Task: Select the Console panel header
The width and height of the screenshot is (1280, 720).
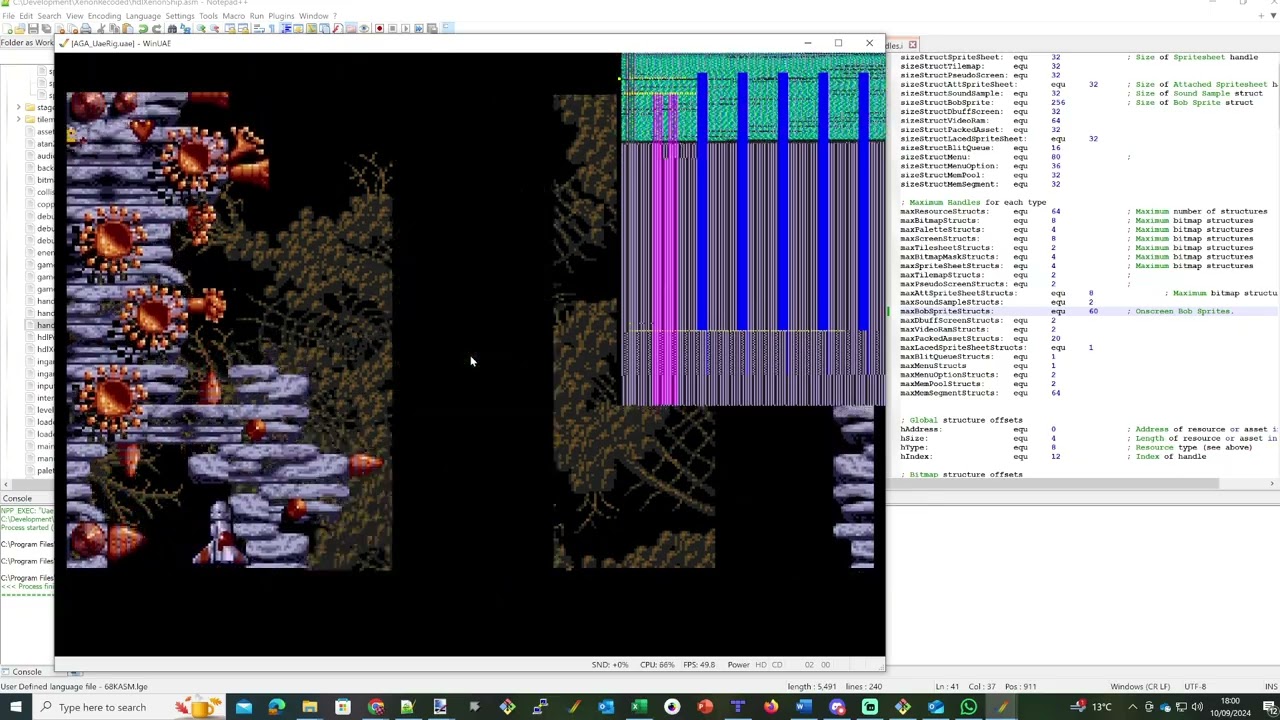Action: point(17,498)
